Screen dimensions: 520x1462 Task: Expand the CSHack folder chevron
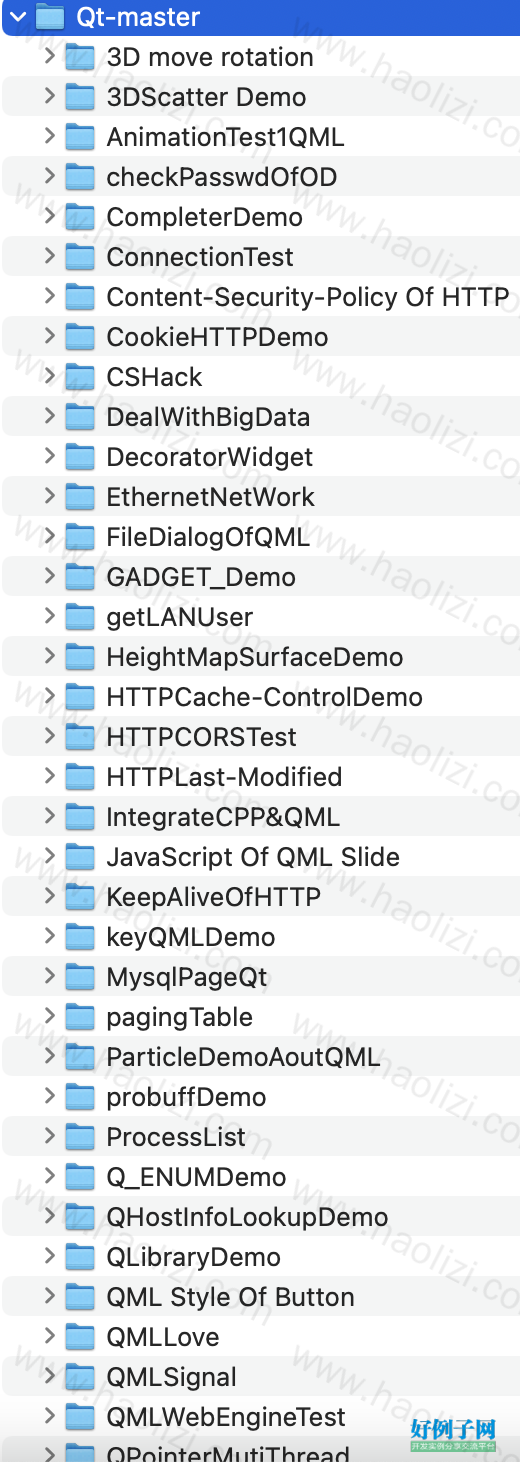coord(49,376)
